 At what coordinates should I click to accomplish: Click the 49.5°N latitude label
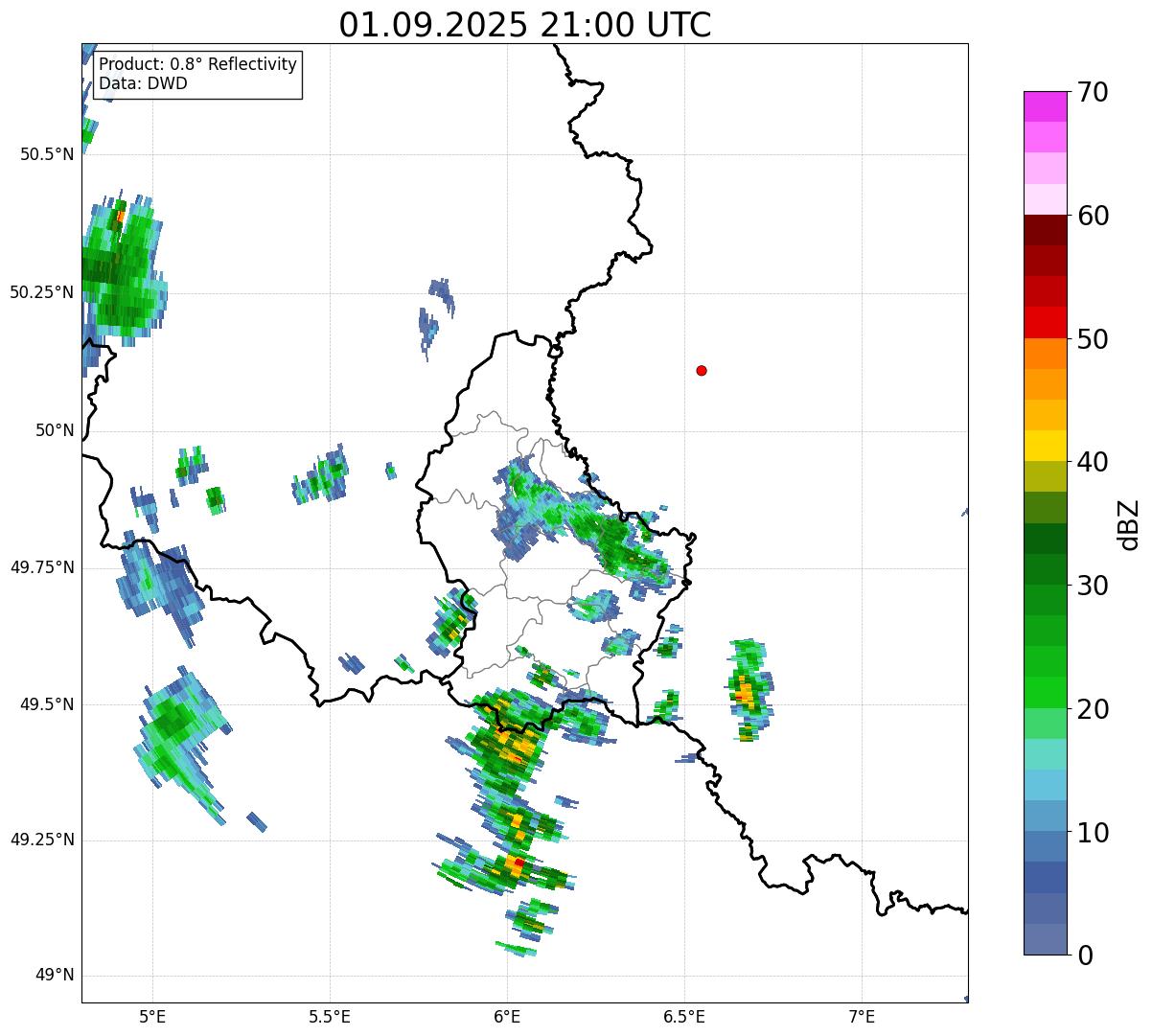[x=47, y=704]
